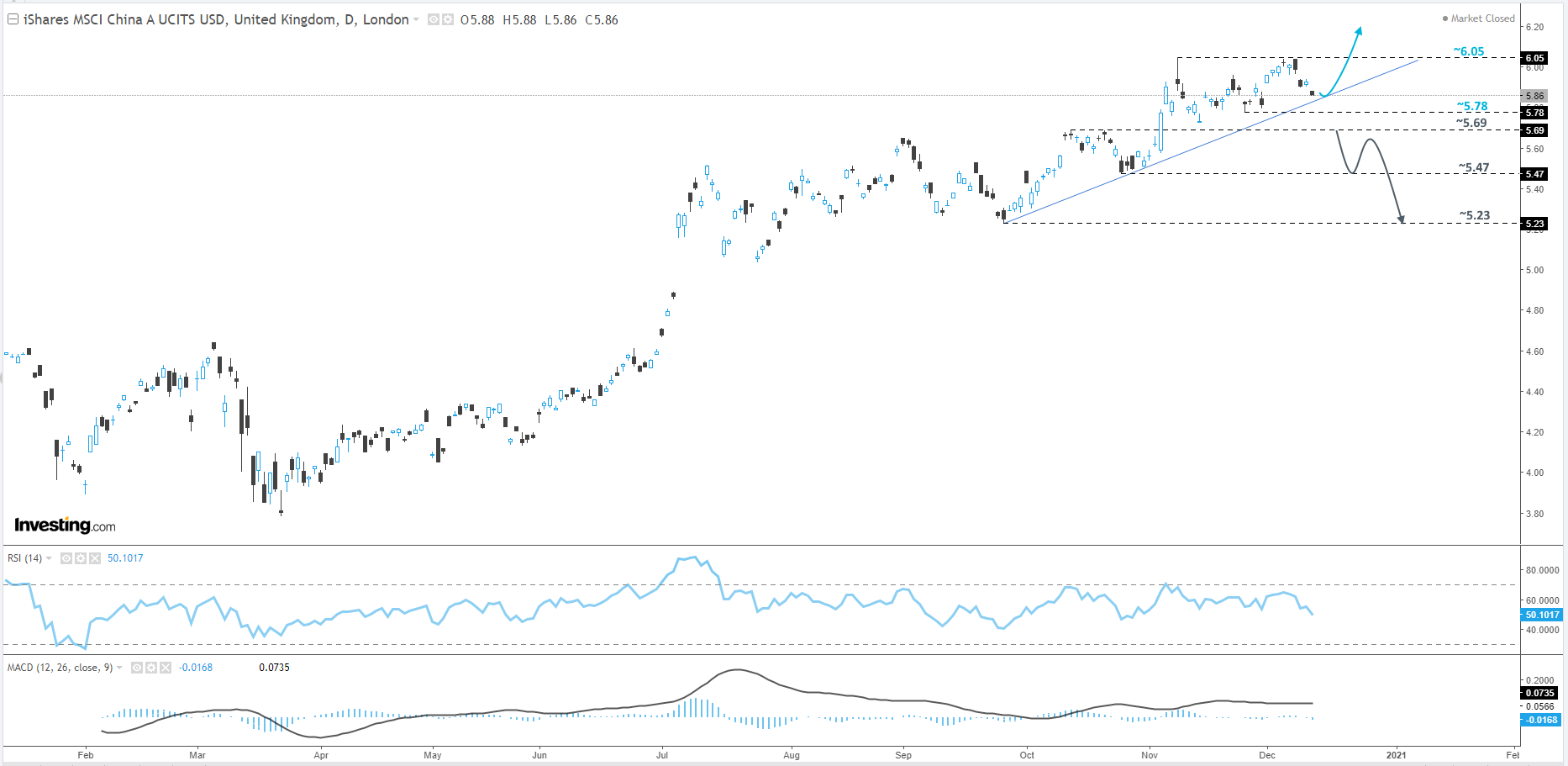Remove the RSI indicator with its X icon

click(95, 557)
